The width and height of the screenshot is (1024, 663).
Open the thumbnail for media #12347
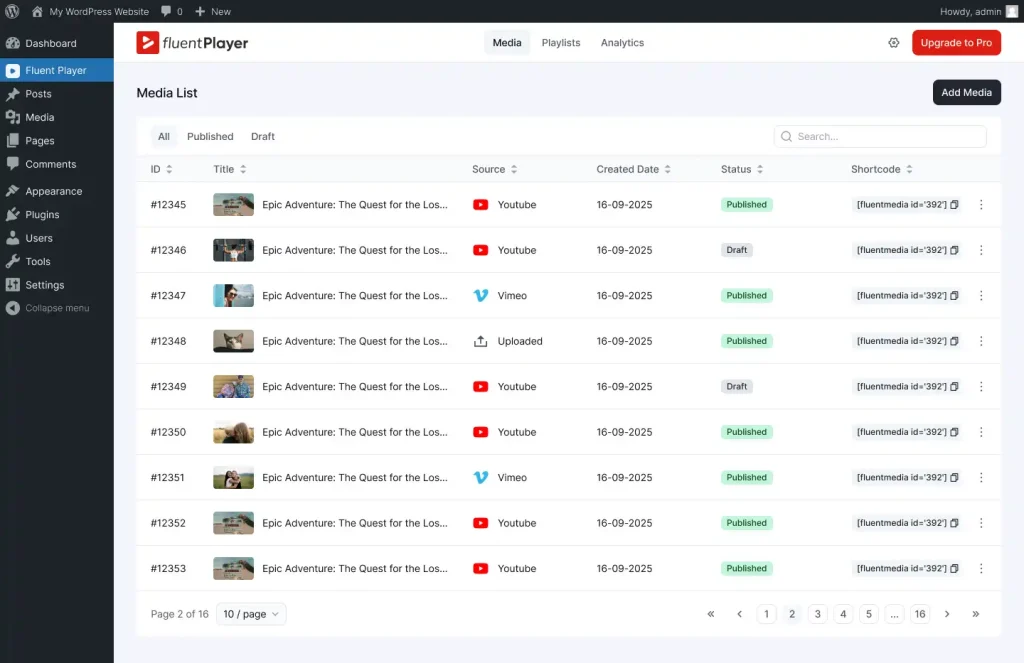coord(233,296)
